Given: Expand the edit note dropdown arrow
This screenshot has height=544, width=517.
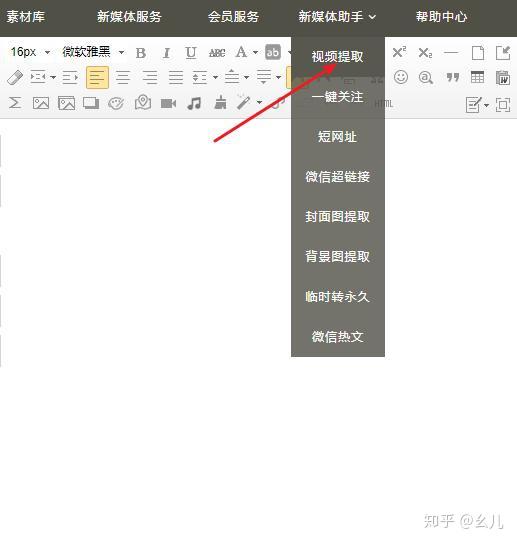Looking at the screenshot, I should tap(486, 105).
